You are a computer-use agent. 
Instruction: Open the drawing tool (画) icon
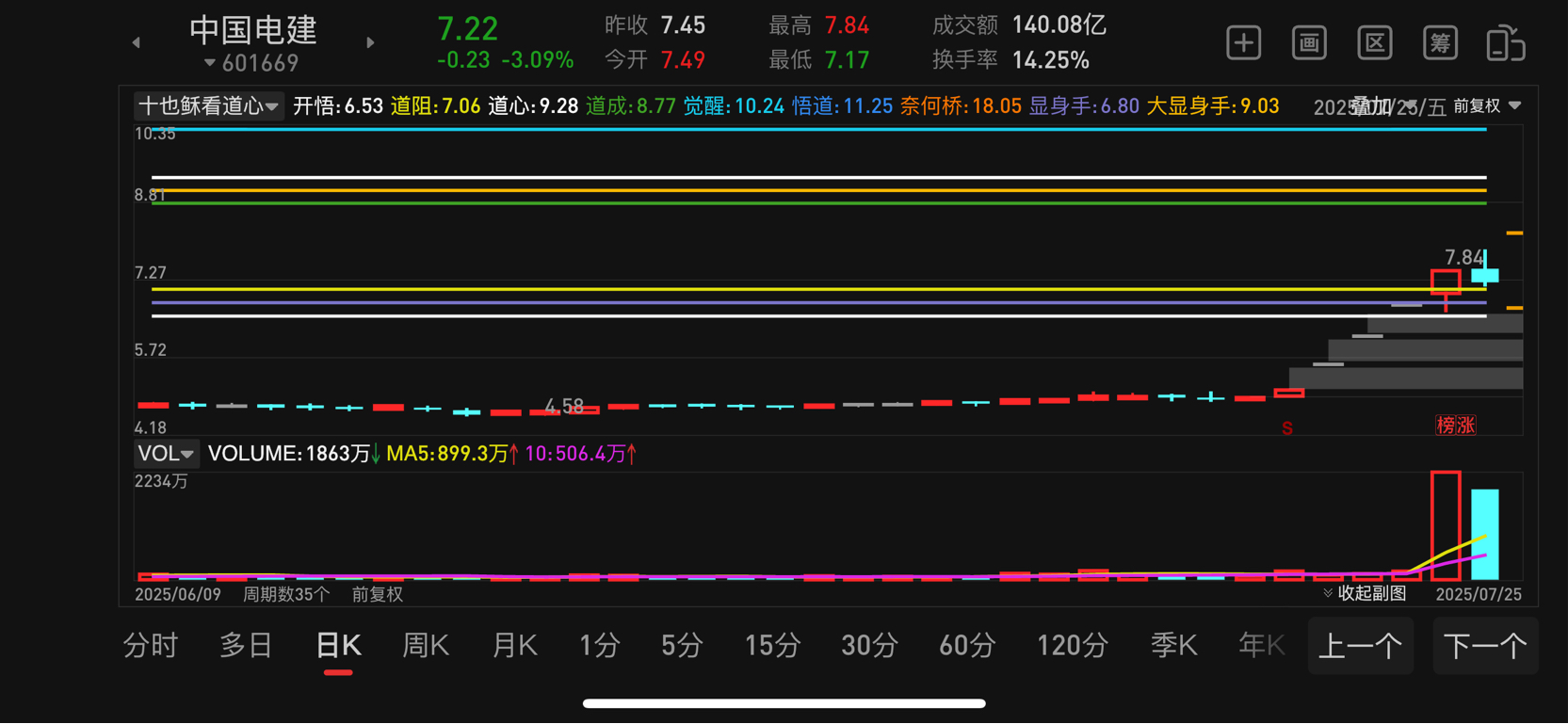tap(1309, 43)
